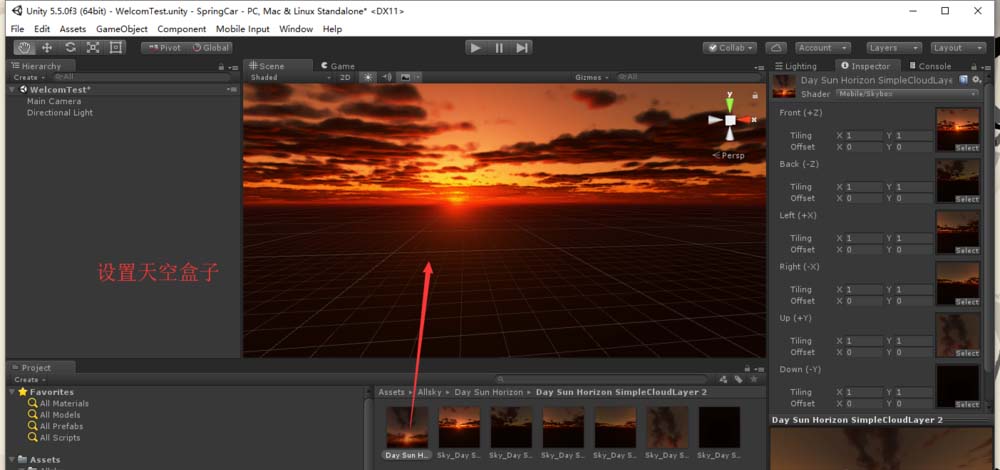Open the Window menu
Image resolution: width=1000 pixels, height=470 pixels.
coord(296,29)
